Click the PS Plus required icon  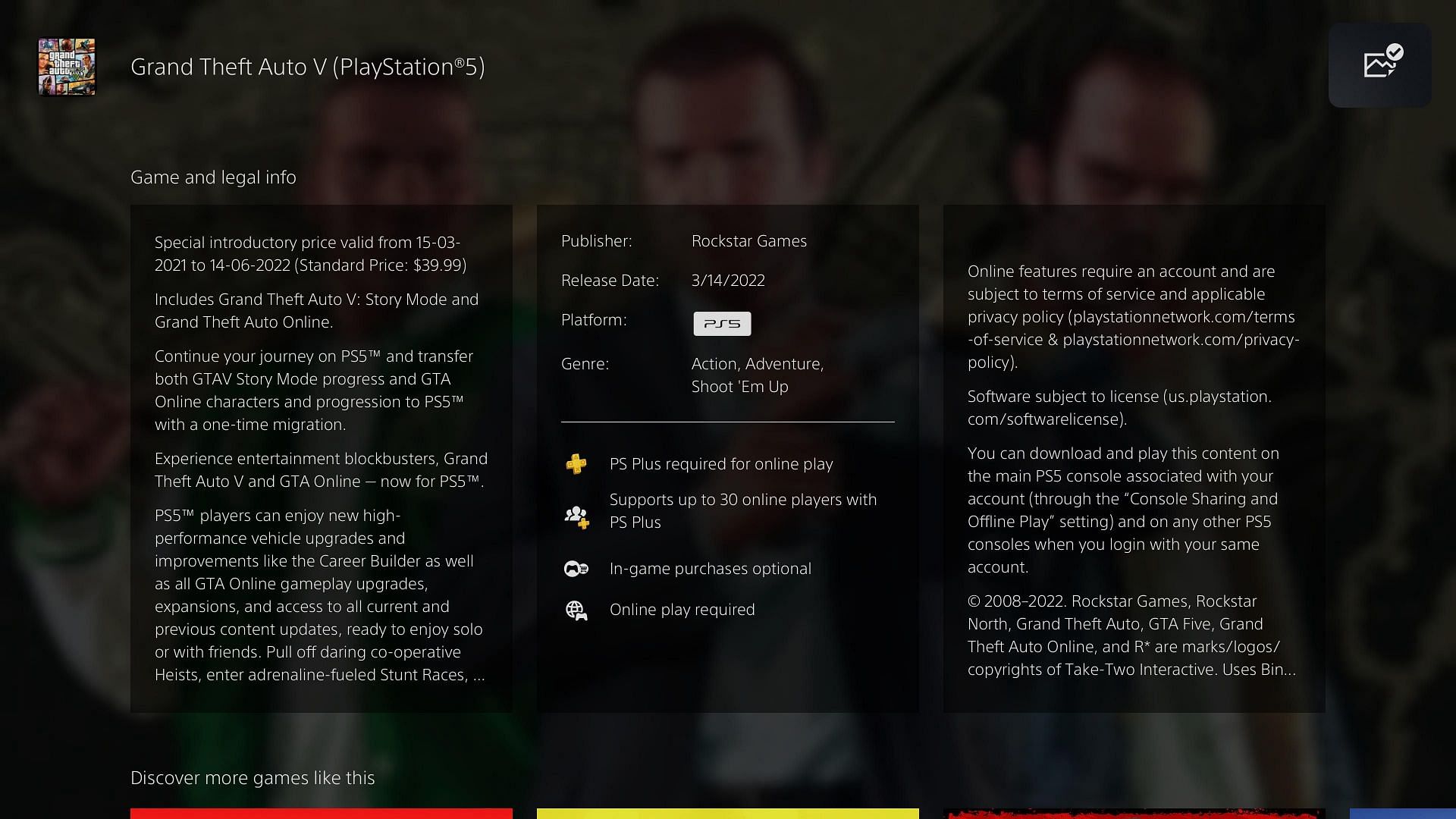click(577, 463)
